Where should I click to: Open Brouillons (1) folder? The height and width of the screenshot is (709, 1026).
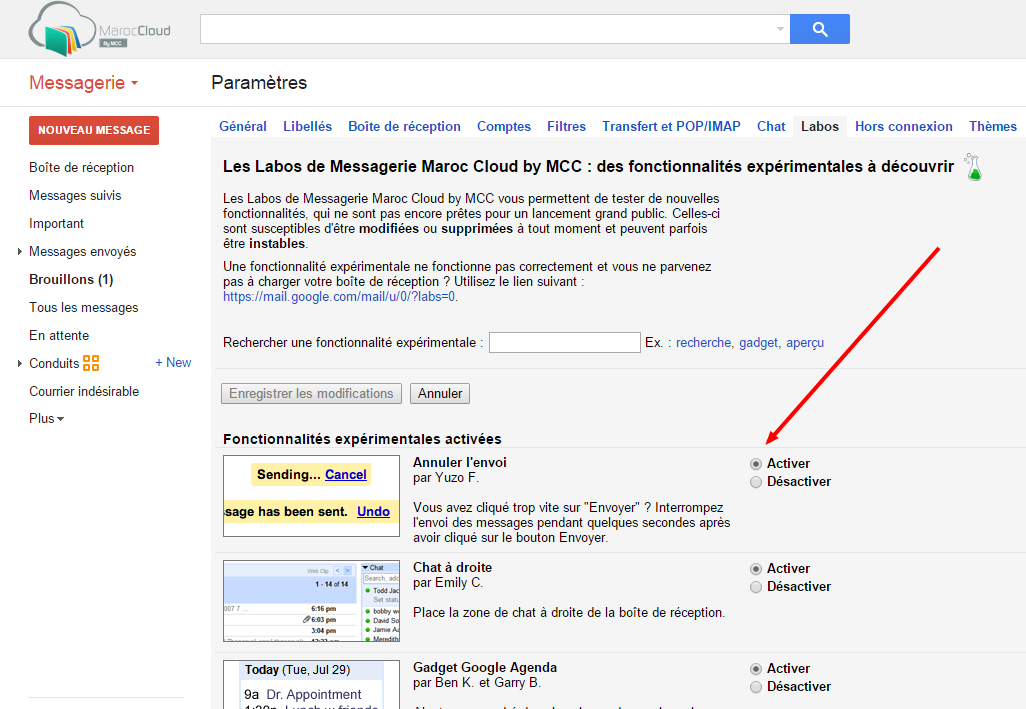(71, 280)
